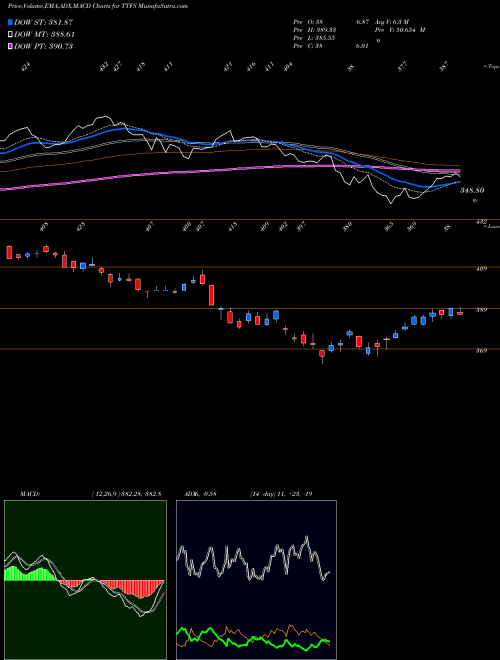This screenshot has width=500, height=660.
Task: Click the 'Pre H: 389.33' value
Action: point(314,30)
